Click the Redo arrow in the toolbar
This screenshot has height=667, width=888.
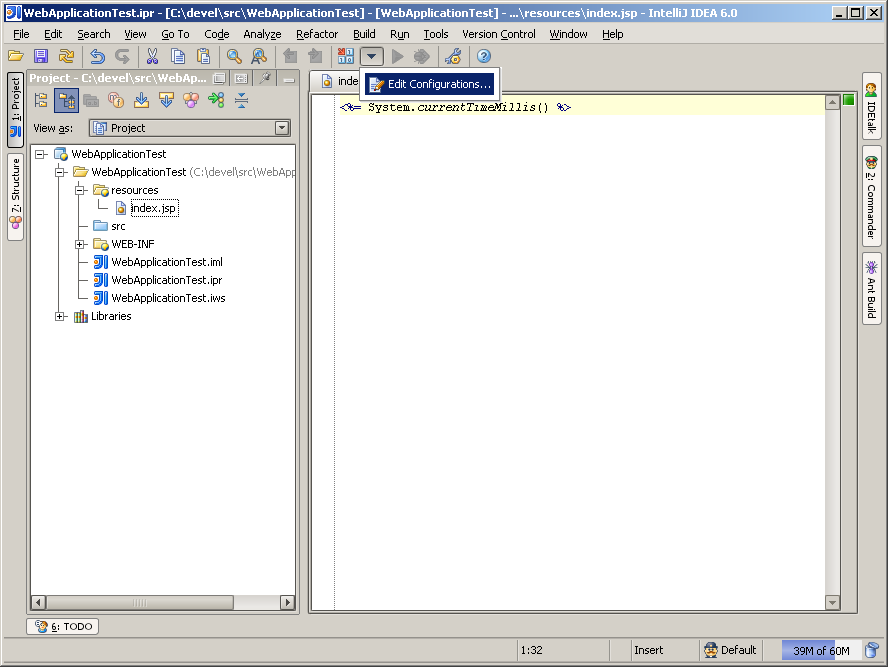pyautogui.click(x=122, y=56)
